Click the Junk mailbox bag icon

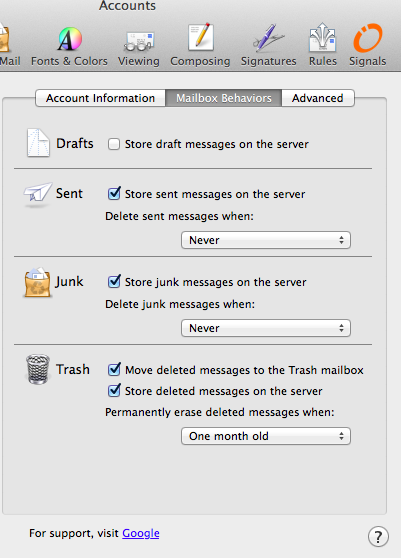(38, 282)
